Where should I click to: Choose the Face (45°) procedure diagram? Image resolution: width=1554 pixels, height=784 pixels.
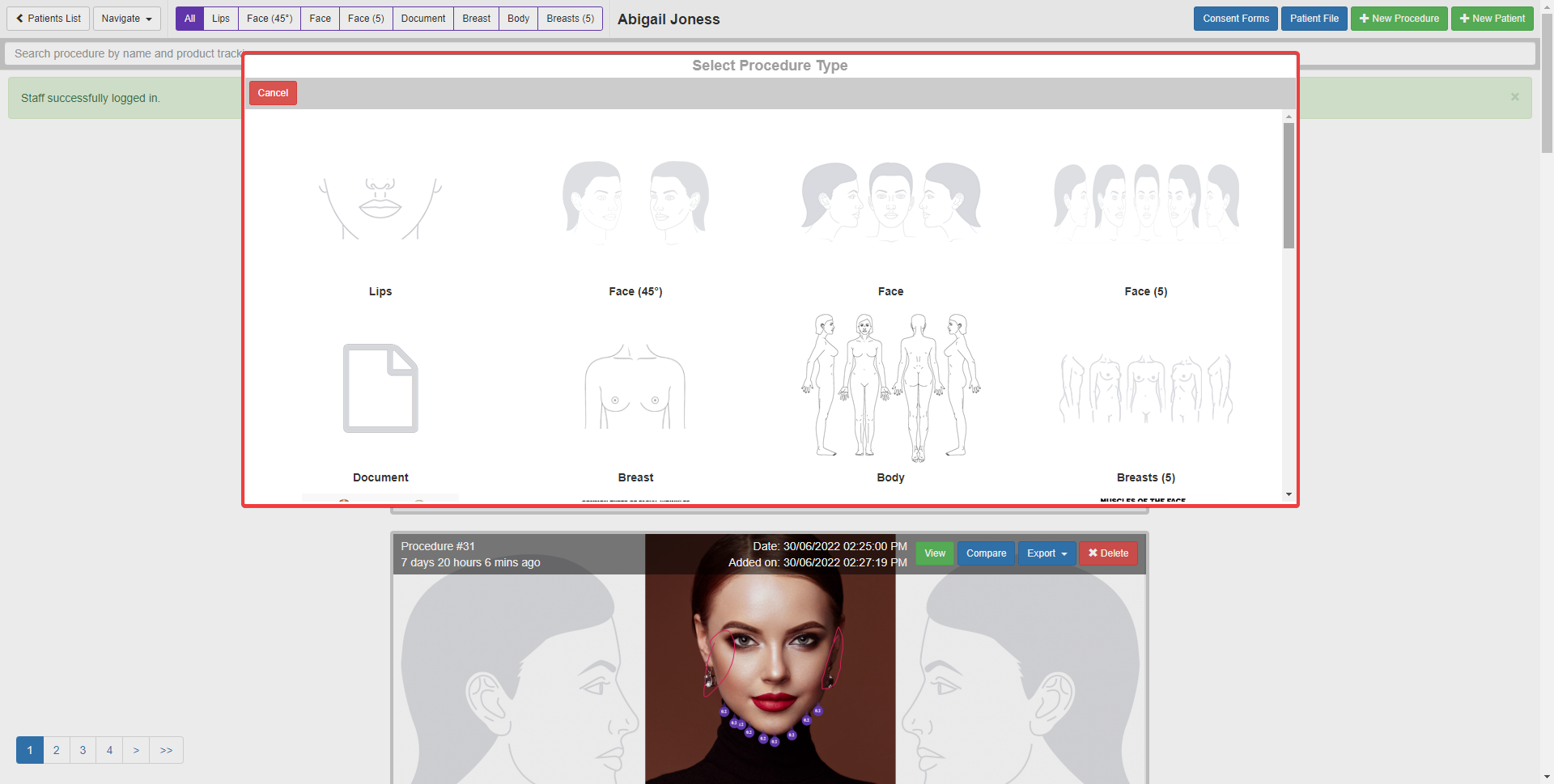[635, 202]
